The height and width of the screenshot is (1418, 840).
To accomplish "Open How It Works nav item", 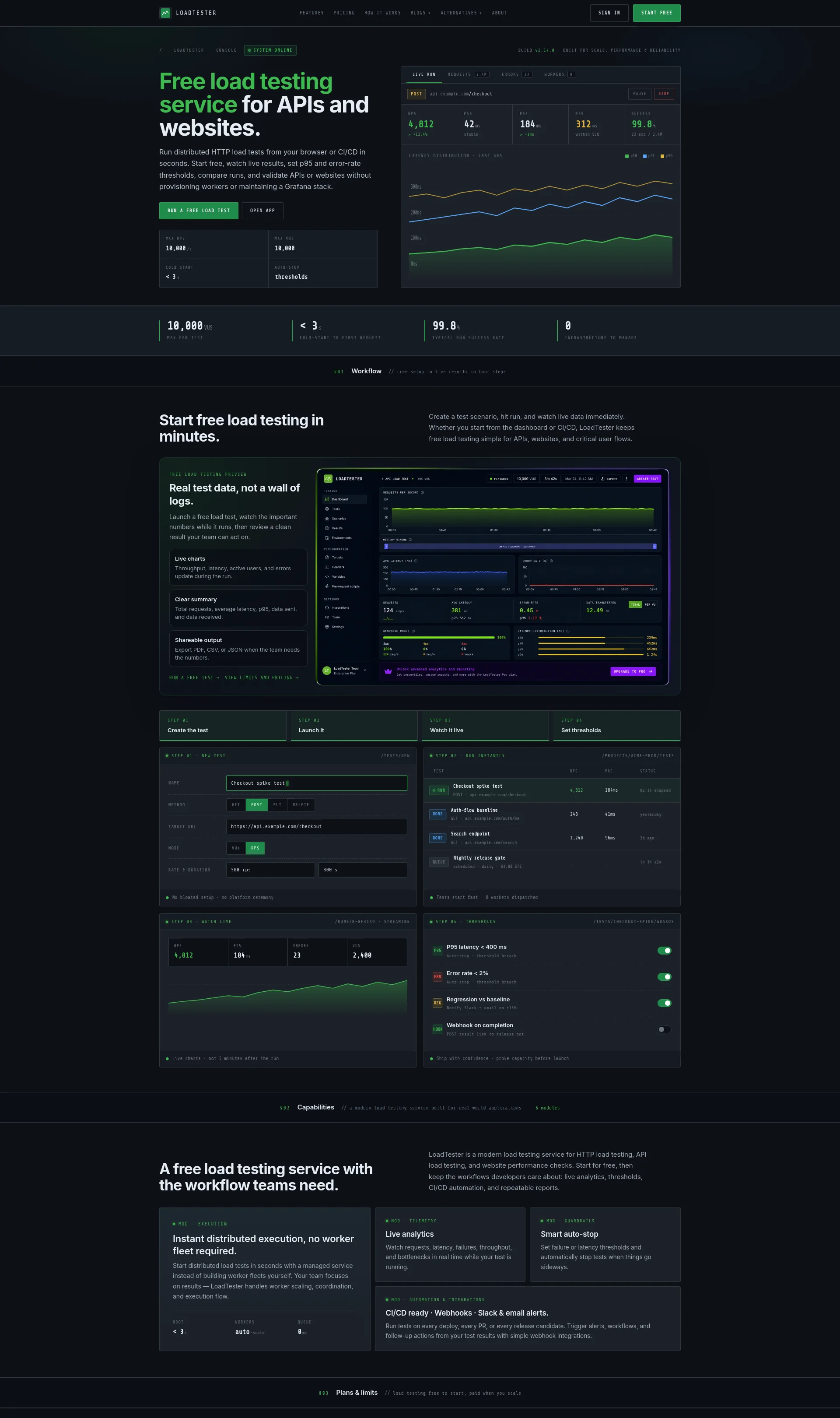I will click(383, 13).
